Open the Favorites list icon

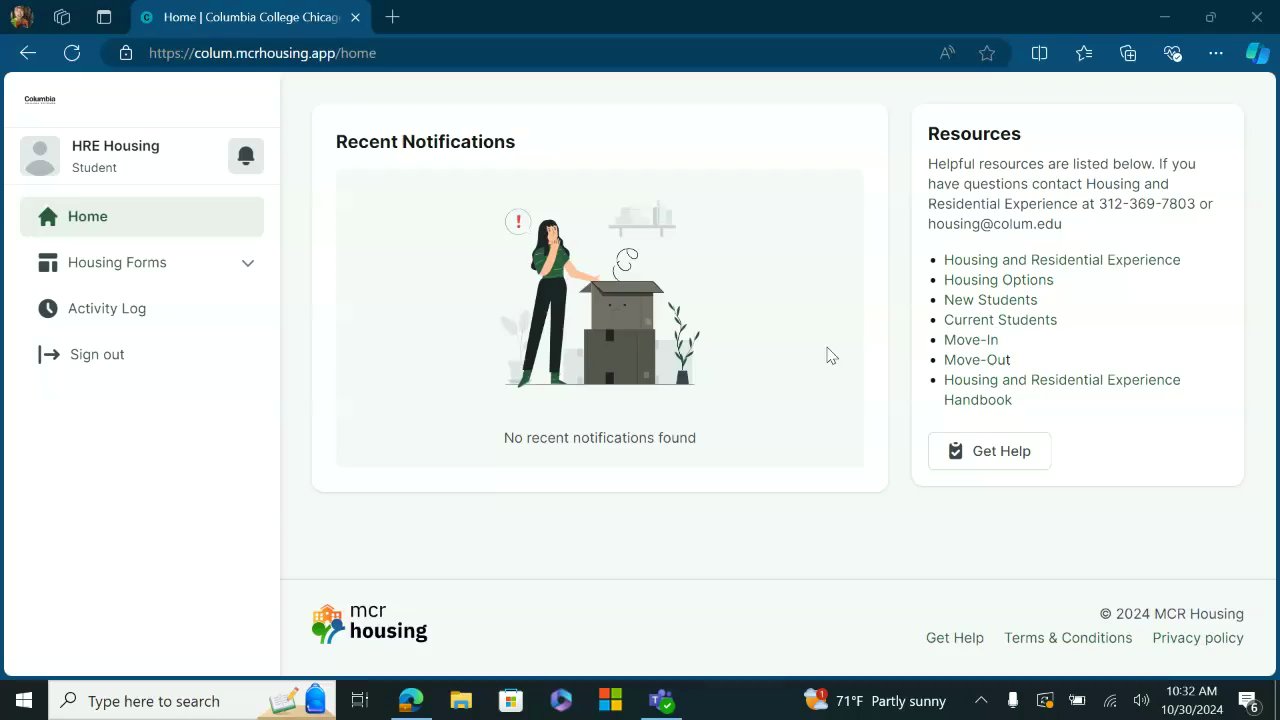click(x=1084, y=53)
